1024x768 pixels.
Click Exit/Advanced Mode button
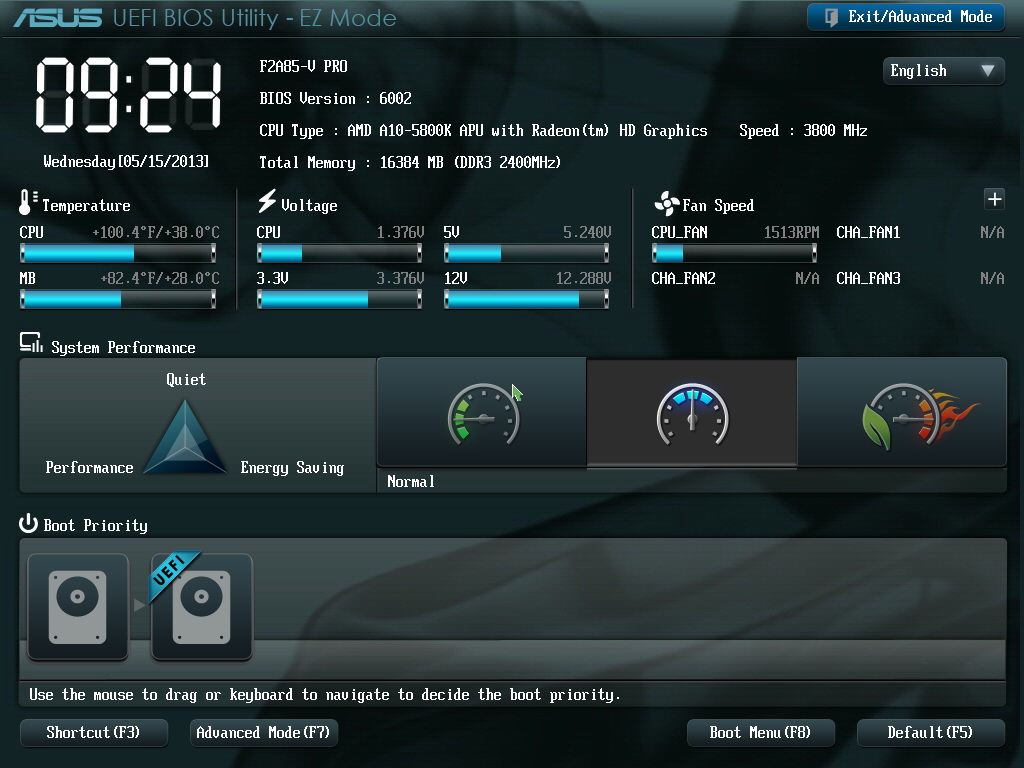(x=905, y=17)
